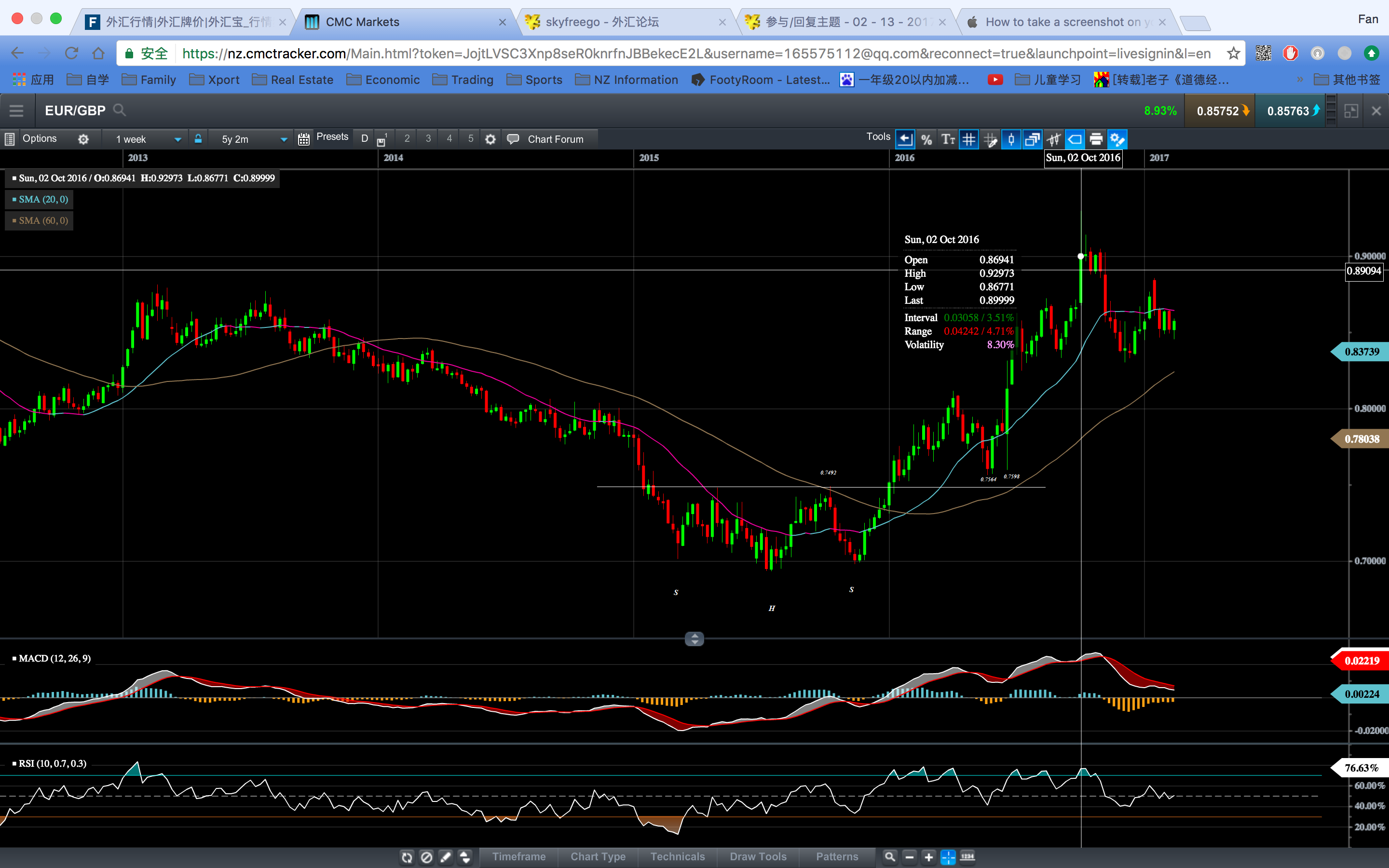Click the Options label button
The image size is (1389, 868).
(40, 138)
